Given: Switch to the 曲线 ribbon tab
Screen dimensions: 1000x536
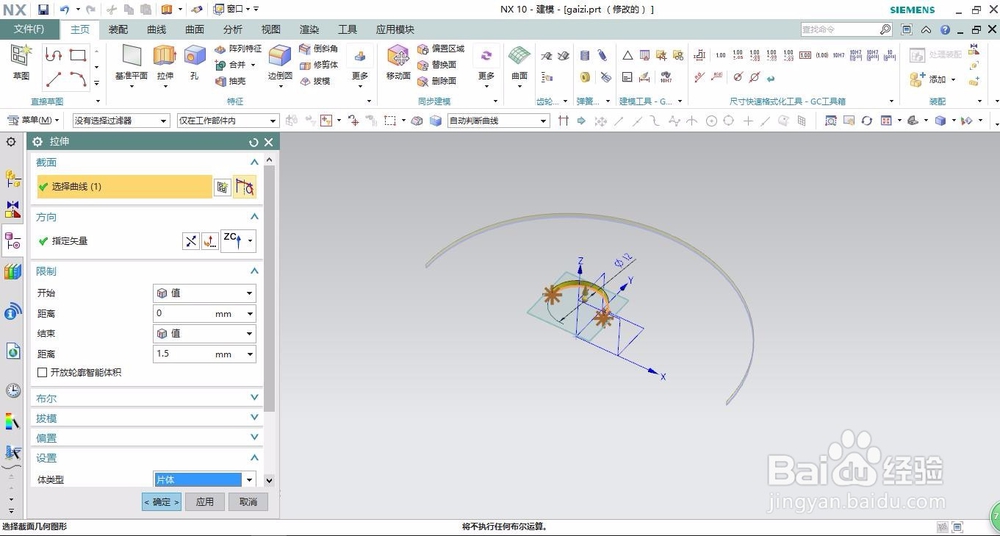Looking at the screenshot, I should tap(156, 29).
